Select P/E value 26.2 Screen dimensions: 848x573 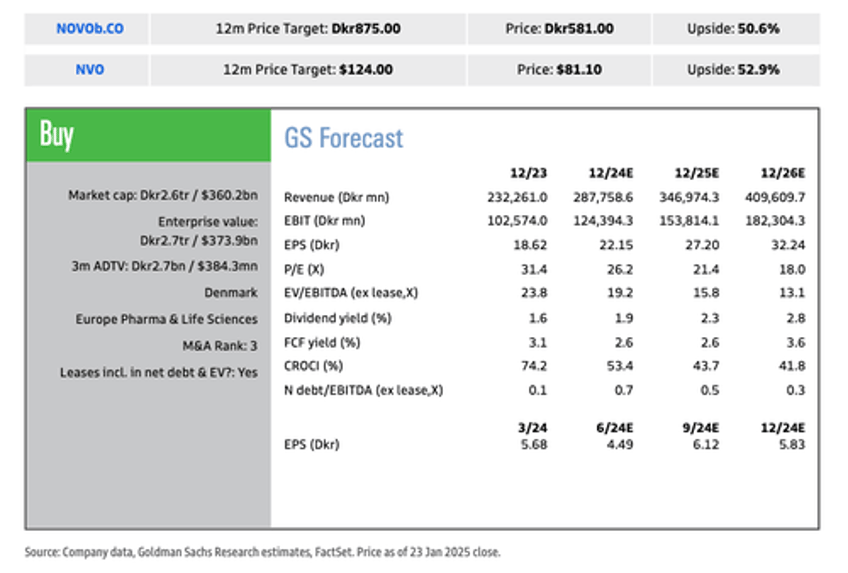click(x=620, y=269)
